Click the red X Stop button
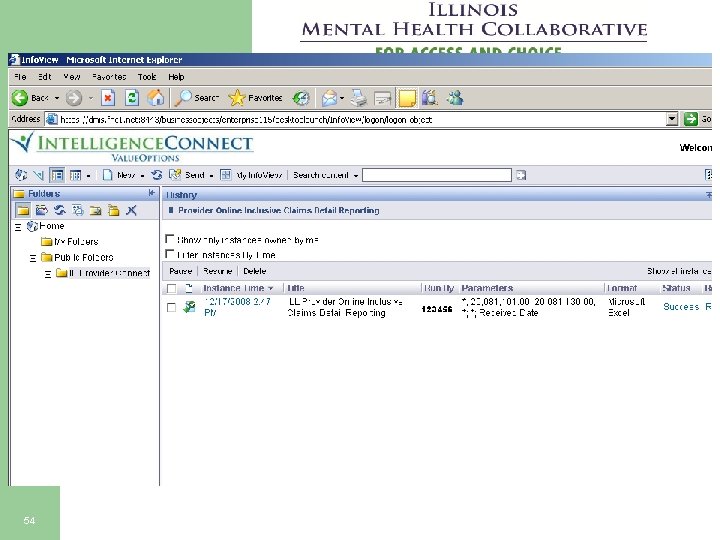Screen dimensions: 720x540 pos(108,98)
